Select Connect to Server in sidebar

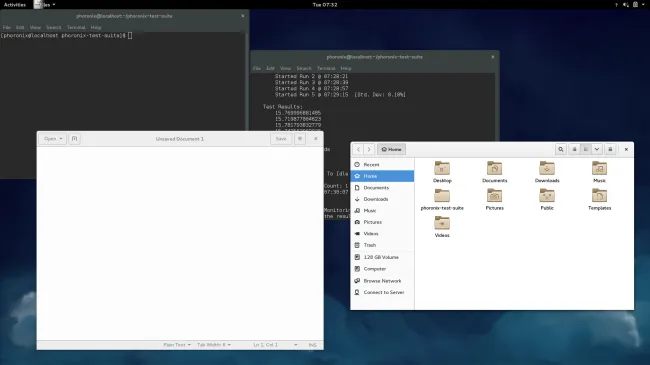[382, 292]
